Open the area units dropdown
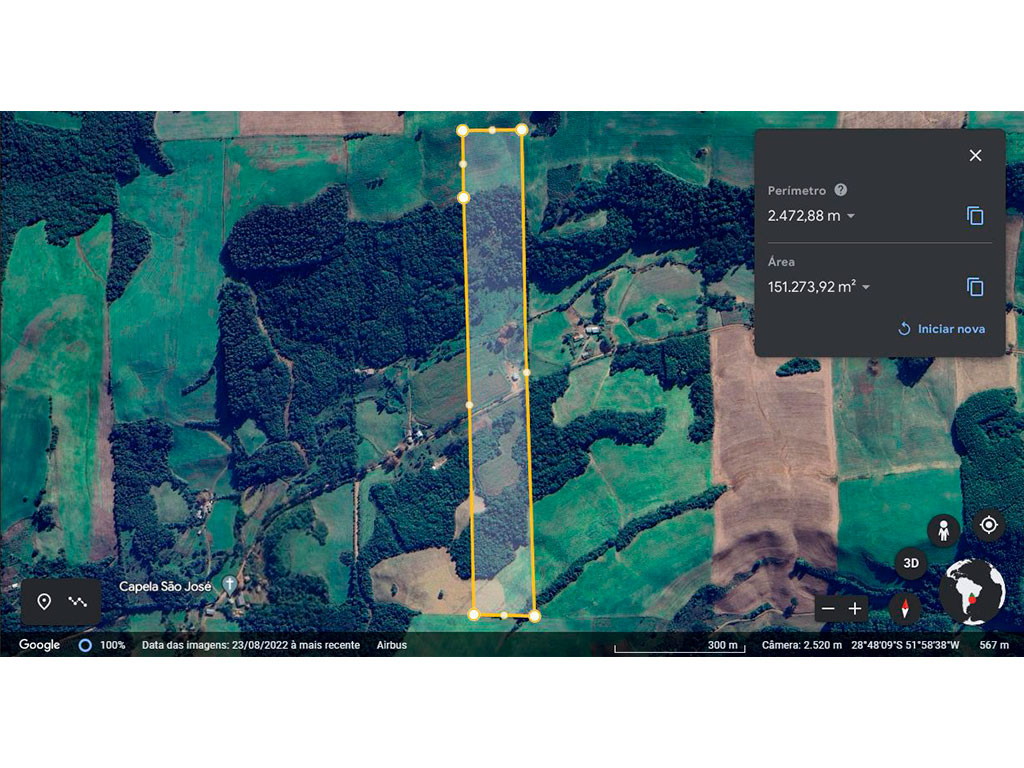Screen dimensions: 1024x768 coord(866,288)
